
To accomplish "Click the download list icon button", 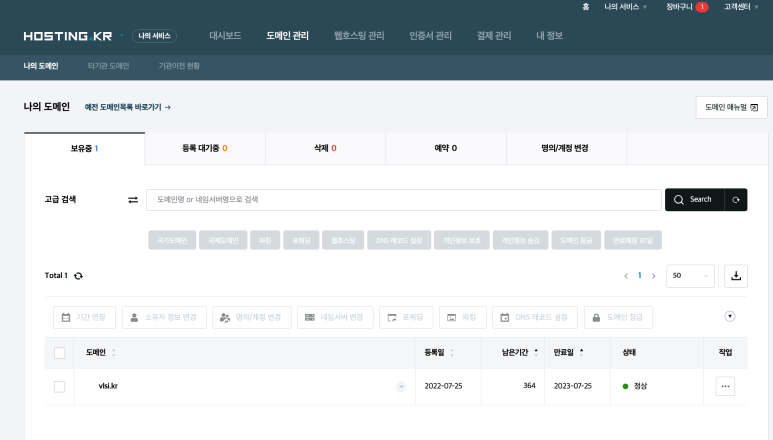I will [x=736, y=276].
